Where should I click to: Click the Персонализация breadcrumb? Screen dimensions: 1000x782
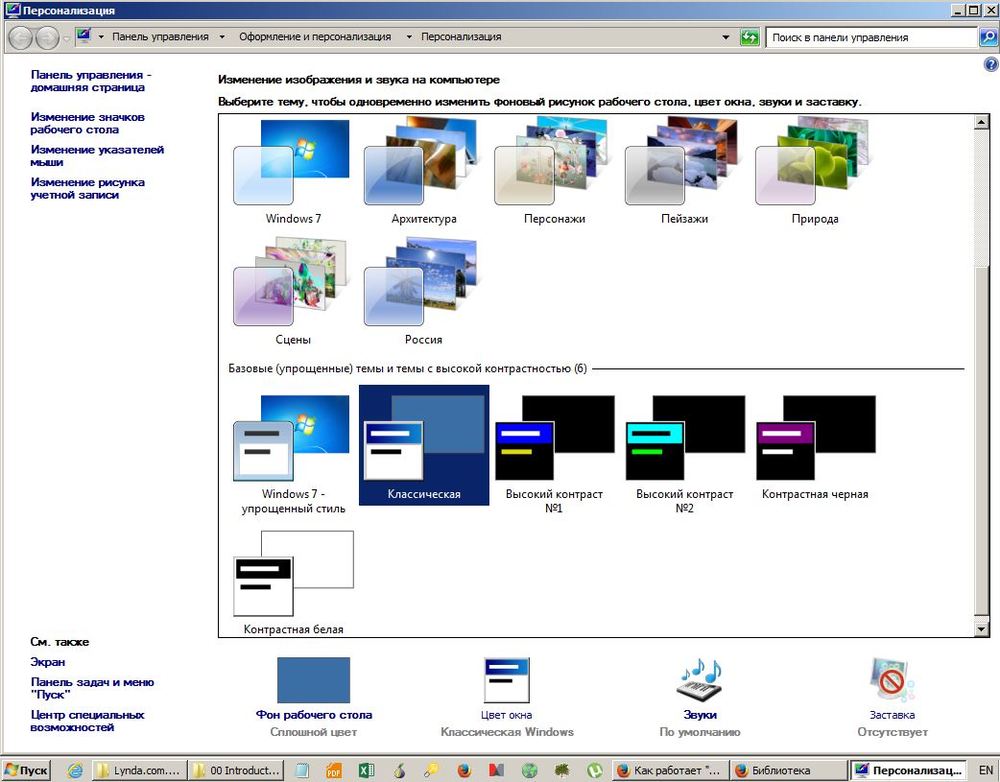tap(461, 37)
